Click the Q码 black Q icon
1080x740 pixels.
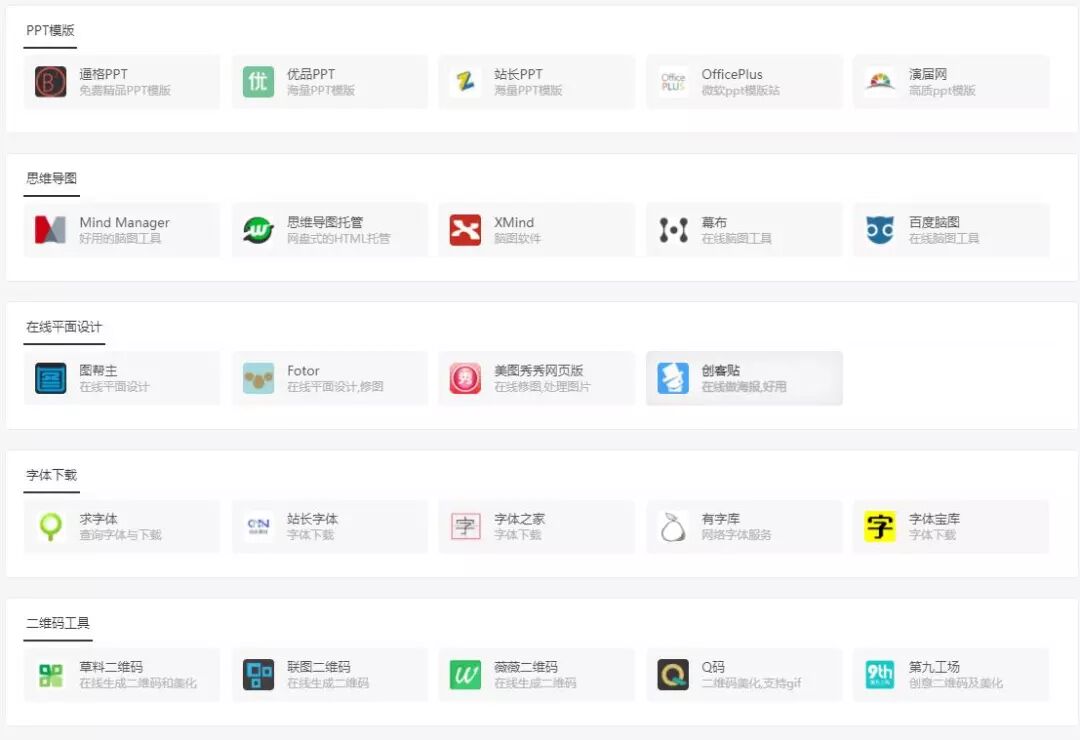[x=673, y=675]
